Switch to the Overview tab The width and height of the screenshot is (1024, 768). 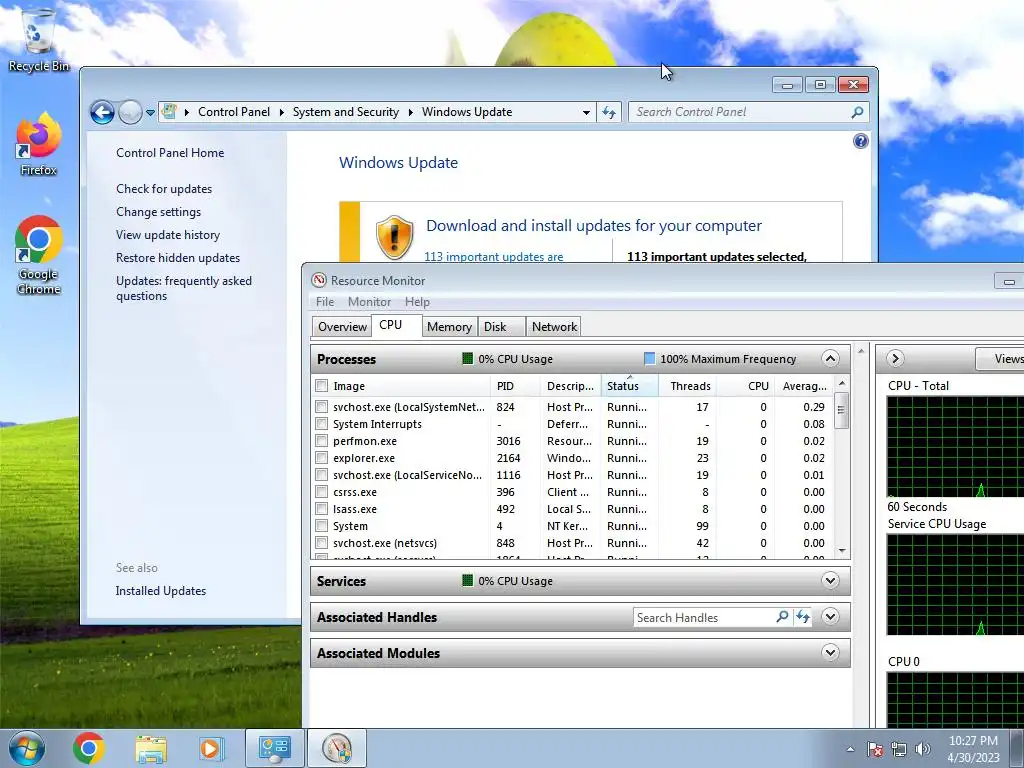(x=342, y=327)
